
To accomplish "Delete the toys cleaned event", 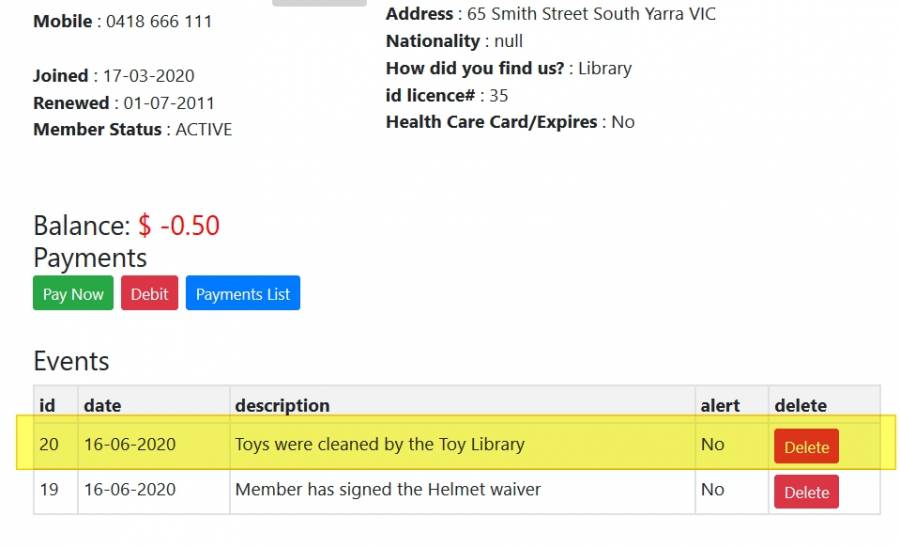I will [x=806, y=447].
